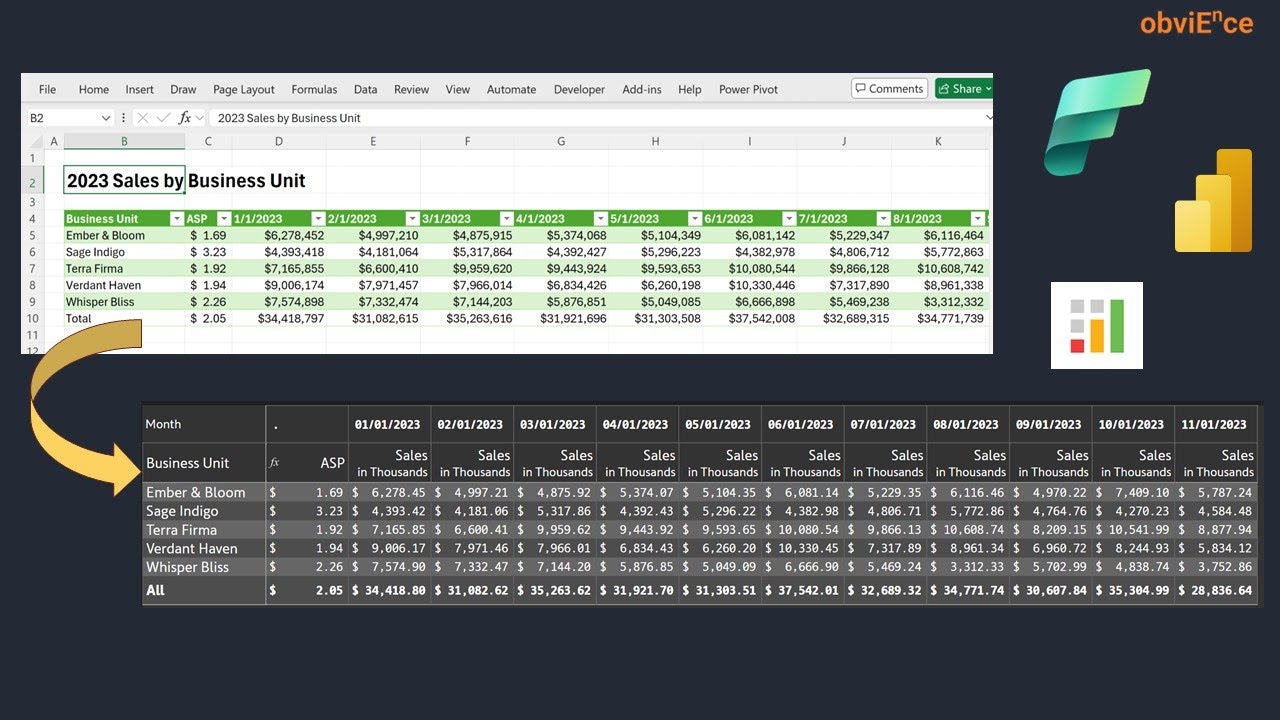Click the Comments button

click(889, 89)
